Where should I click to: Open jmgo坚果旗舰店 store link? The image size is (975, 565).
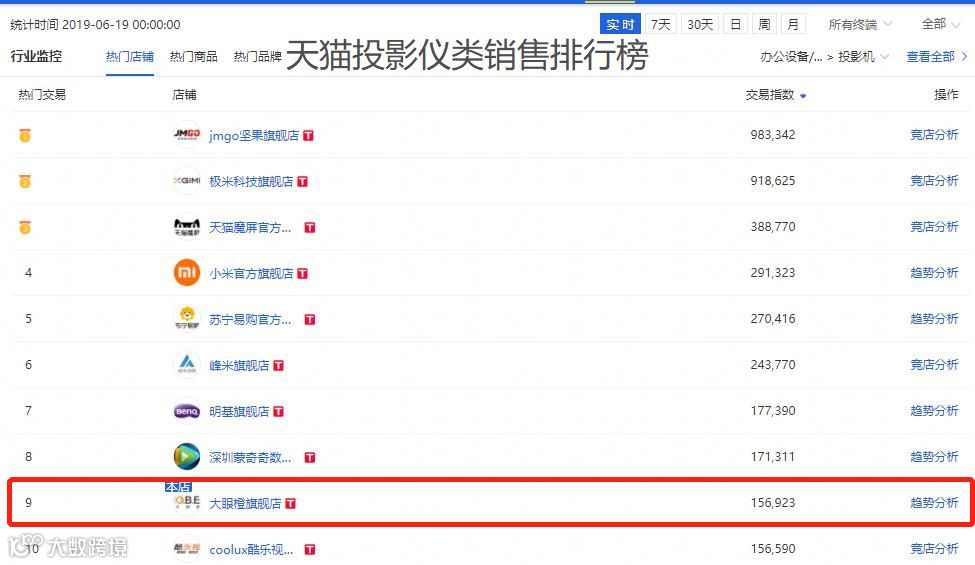pyautogui.click(x=254, y=136)
